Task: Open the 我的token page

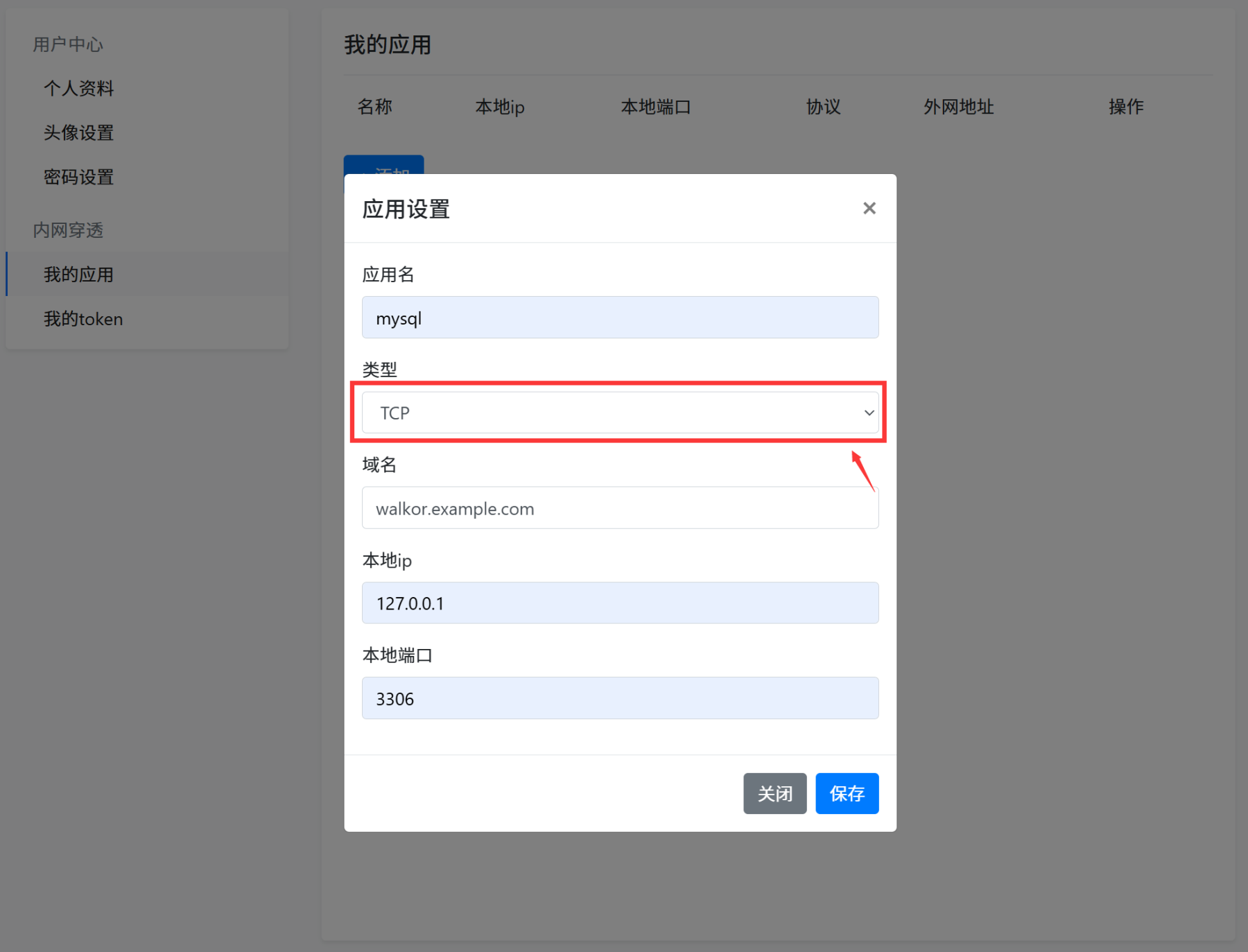Action: click(83, 319)
